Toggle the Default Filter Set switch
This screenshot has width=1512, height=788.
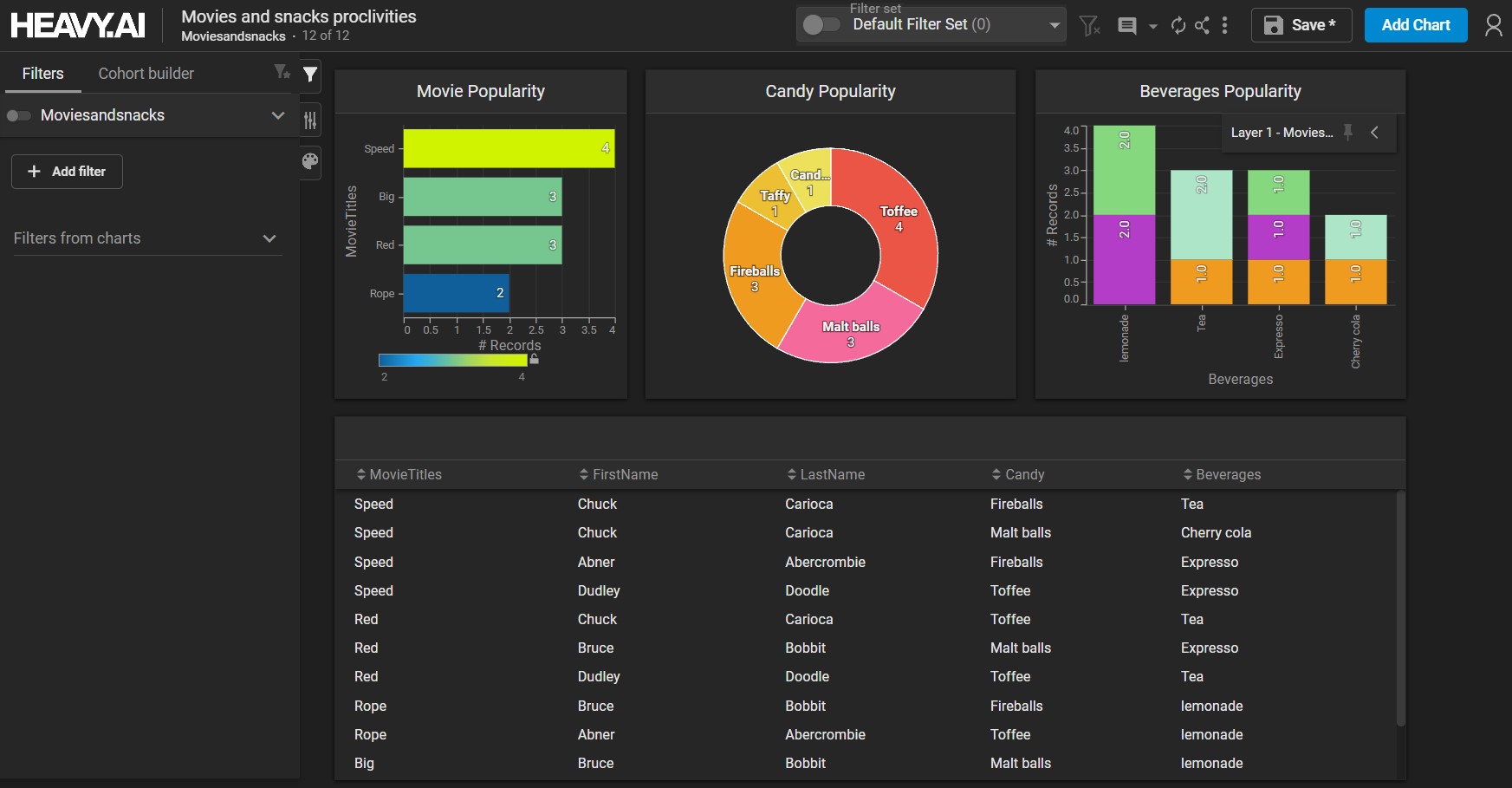820,25
